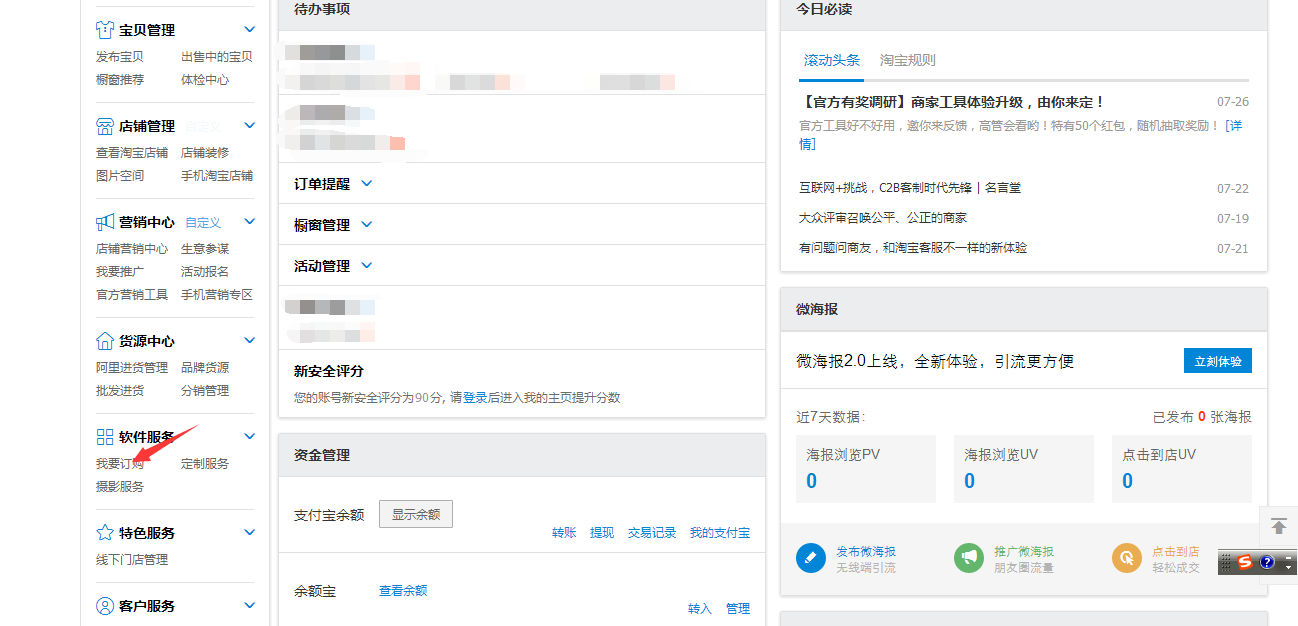Click the 软件服务 grid icon
Image resolution: width=1298 pixels, height=626 pixels.
point(104,437)
